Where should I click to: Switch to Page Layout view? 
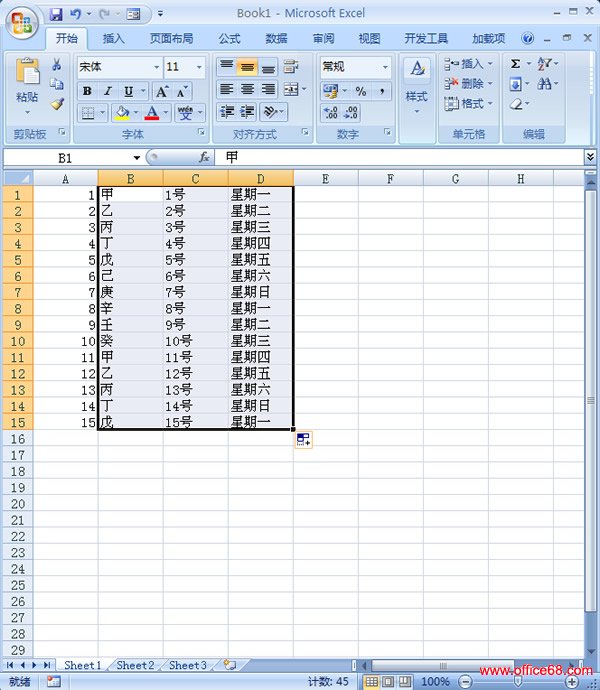(x=388, y=682)
